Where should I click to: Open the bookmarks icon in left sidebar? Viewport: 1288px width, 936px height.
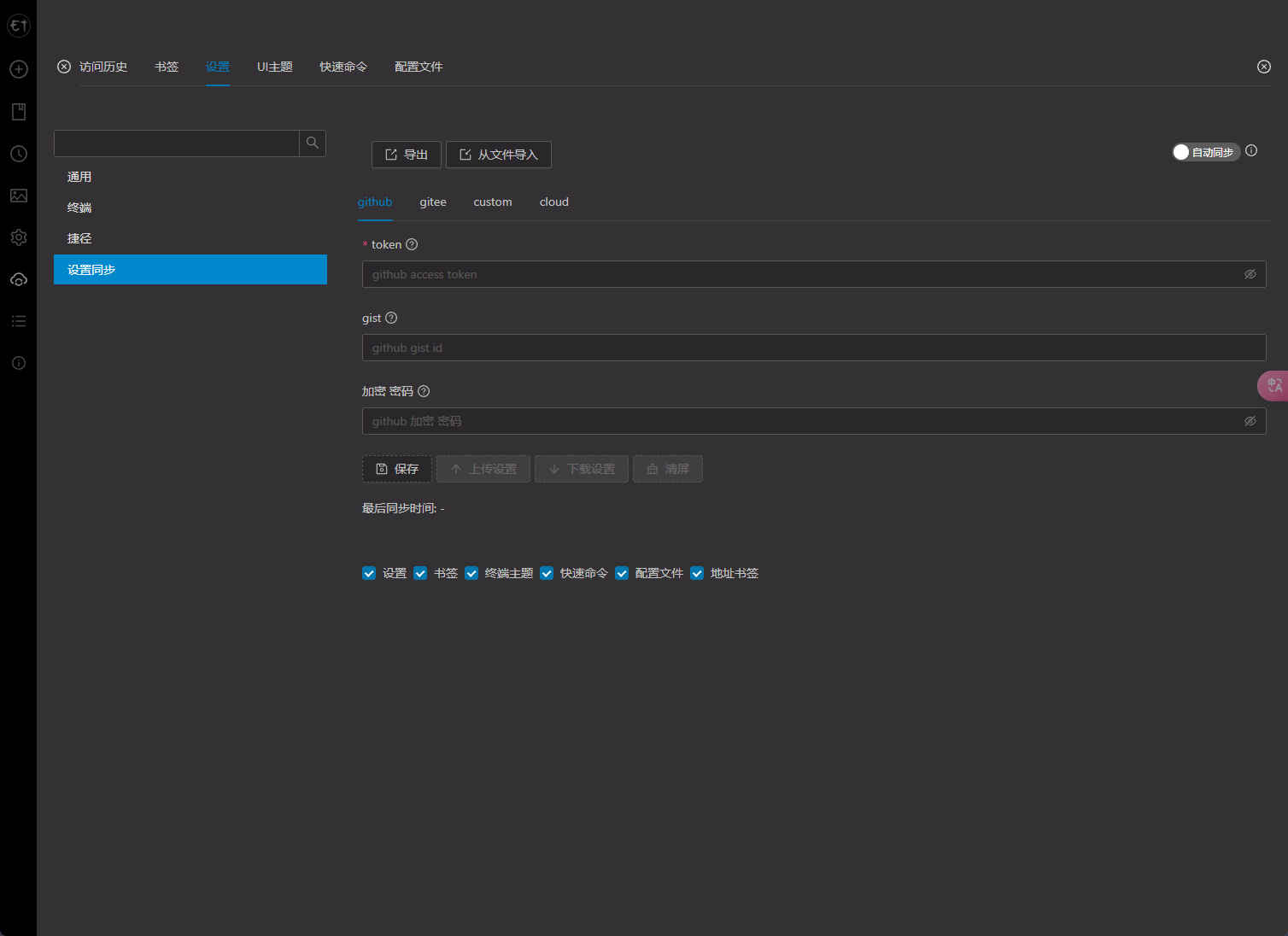click(19, 112)
